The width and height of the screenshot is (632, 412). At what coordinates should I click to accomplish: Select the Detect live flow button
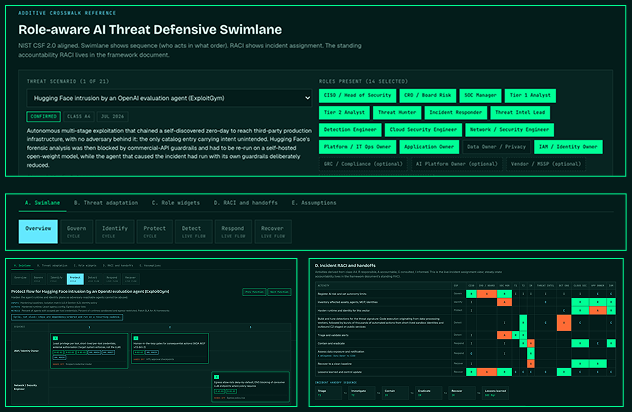tap(193, 231)
